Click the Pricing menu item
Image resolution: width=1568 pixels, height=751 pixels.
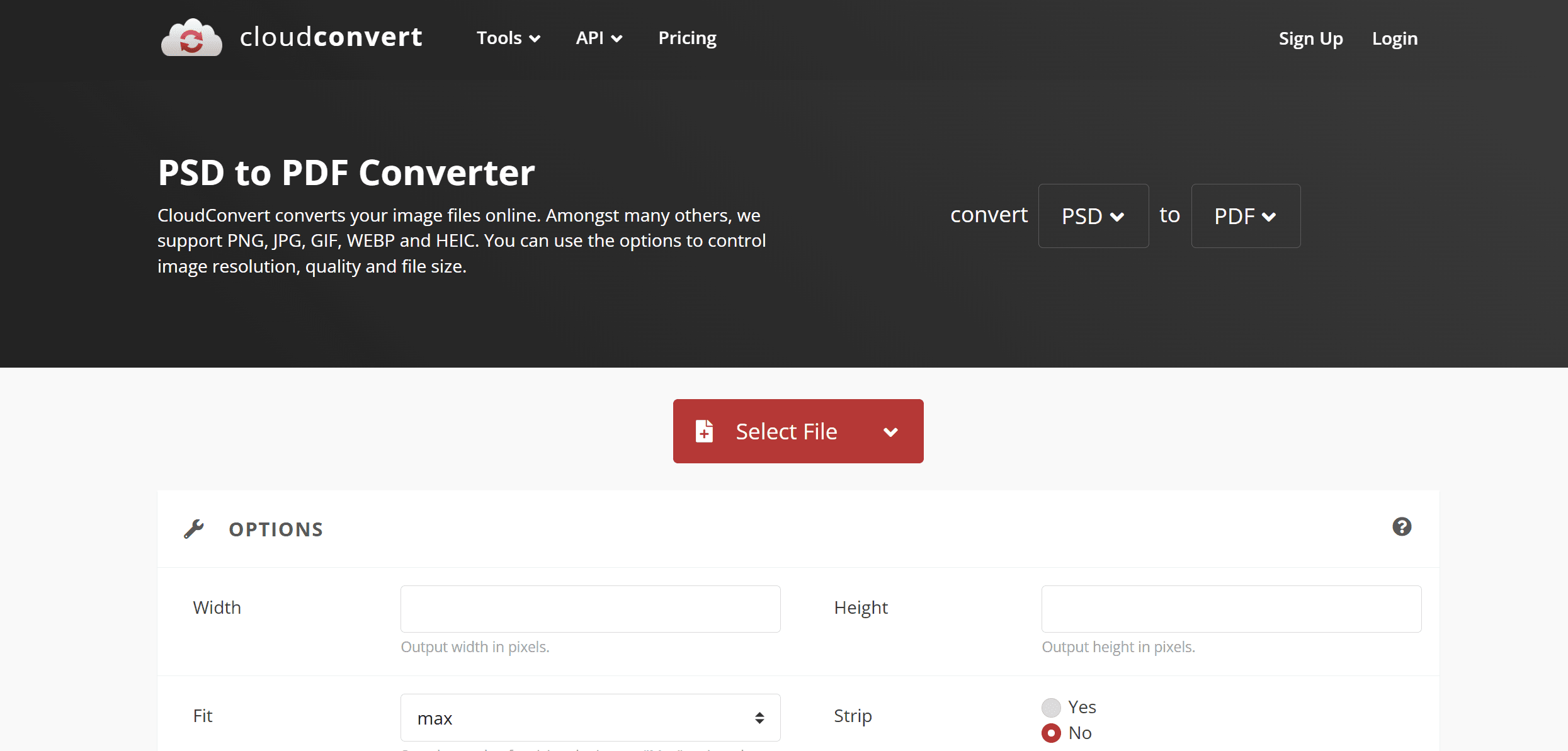[688, 38]
